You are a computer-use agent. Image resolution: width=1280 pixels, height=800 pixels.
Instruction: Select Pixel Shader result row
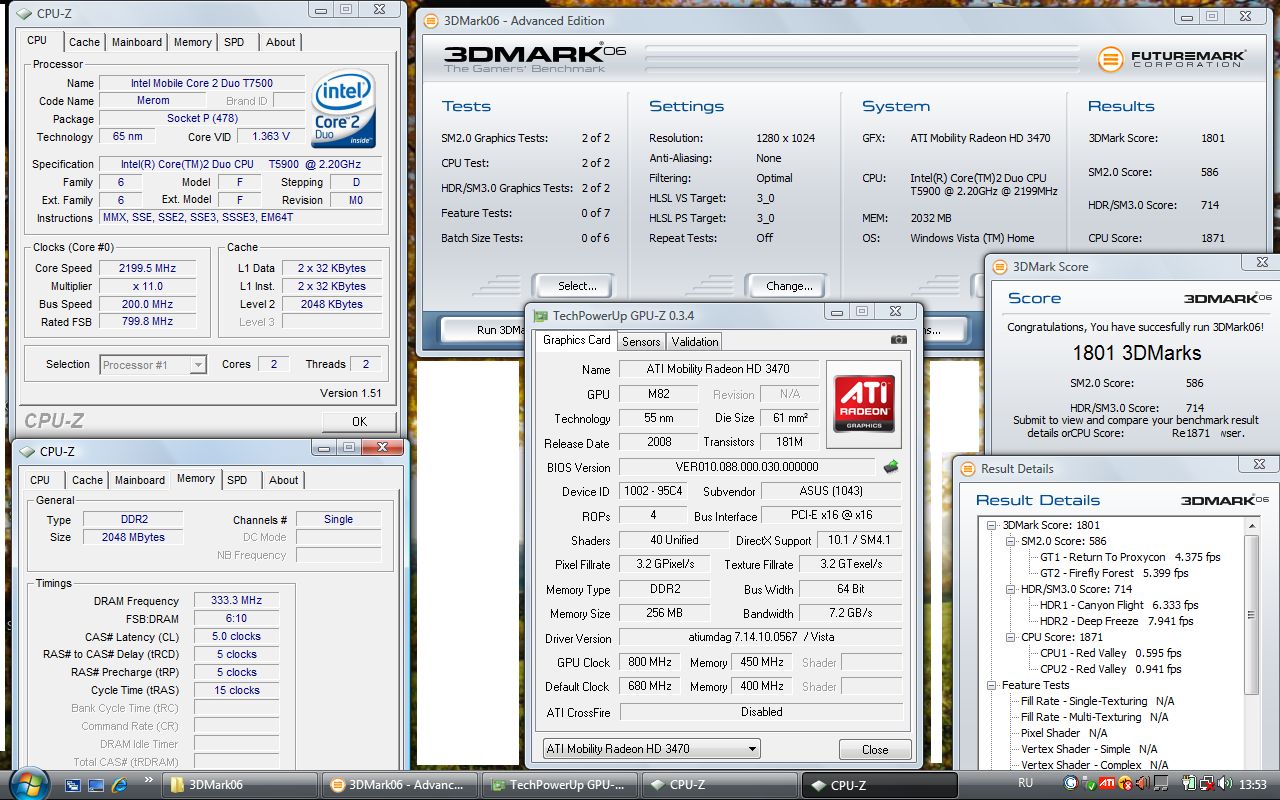(1064, 733)
